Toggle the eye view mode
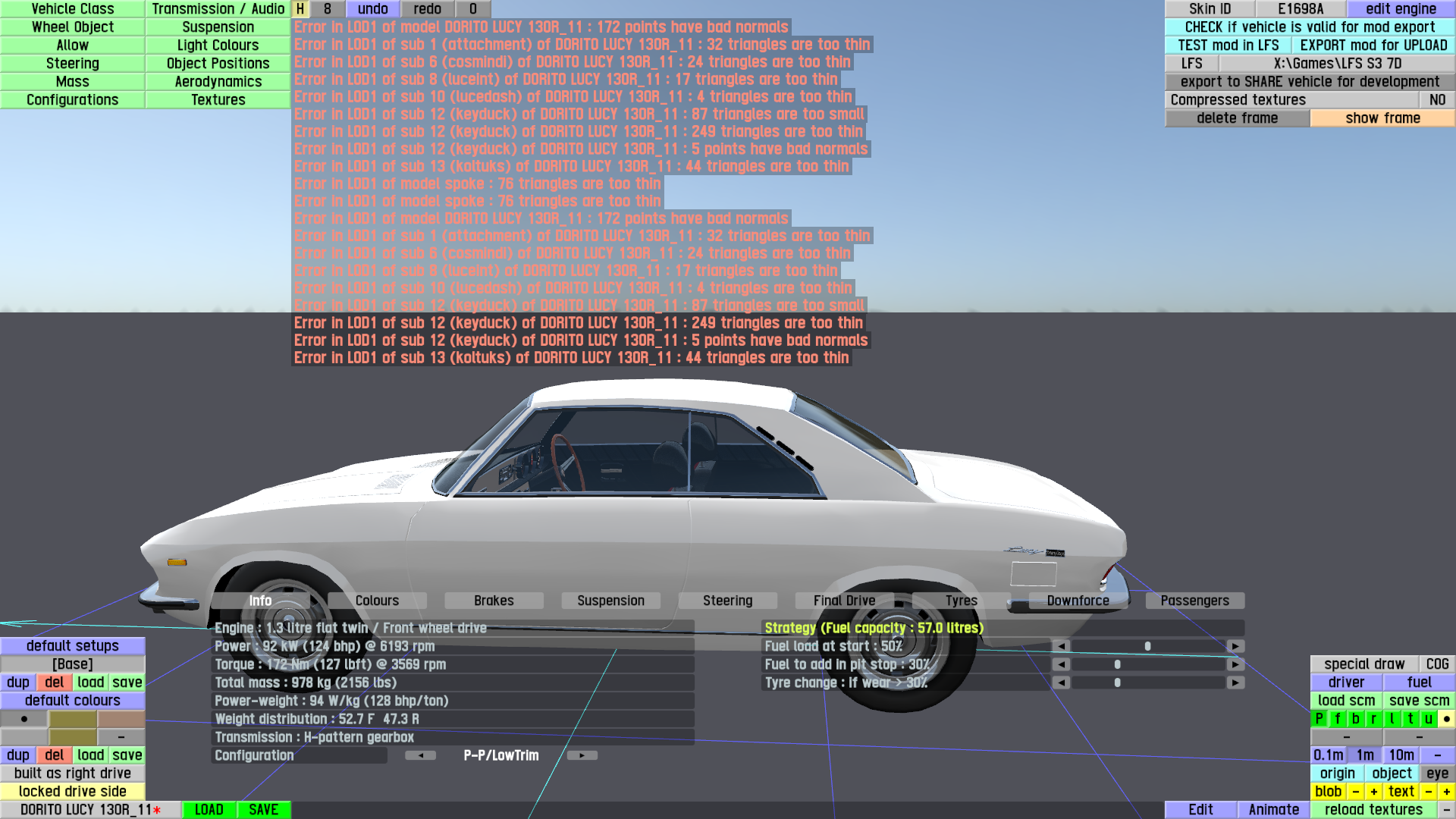 click(1436, 773)
